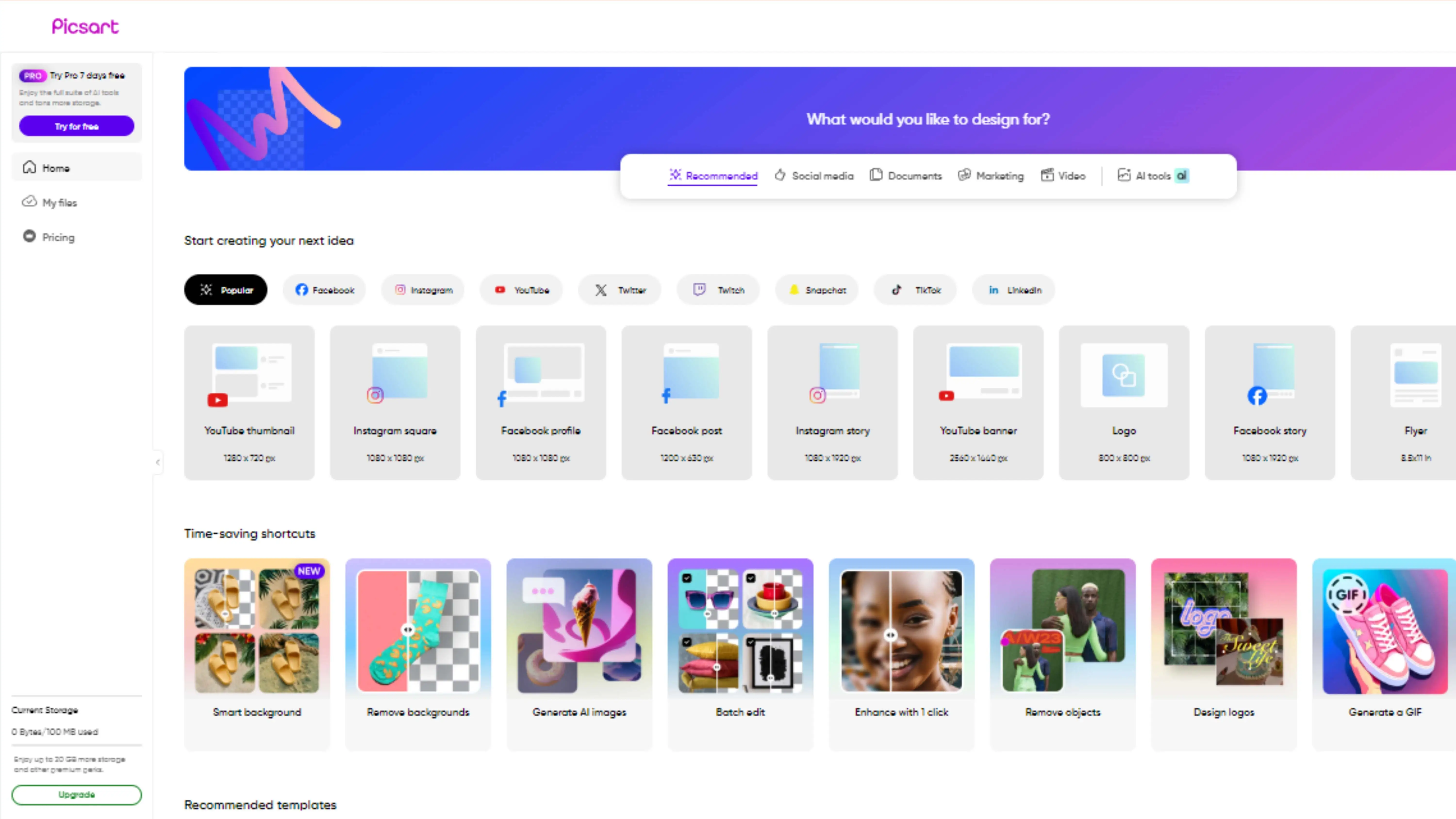Click the Upgrade button
This screenshot has width=1456, height=819.
coord(77,794)
